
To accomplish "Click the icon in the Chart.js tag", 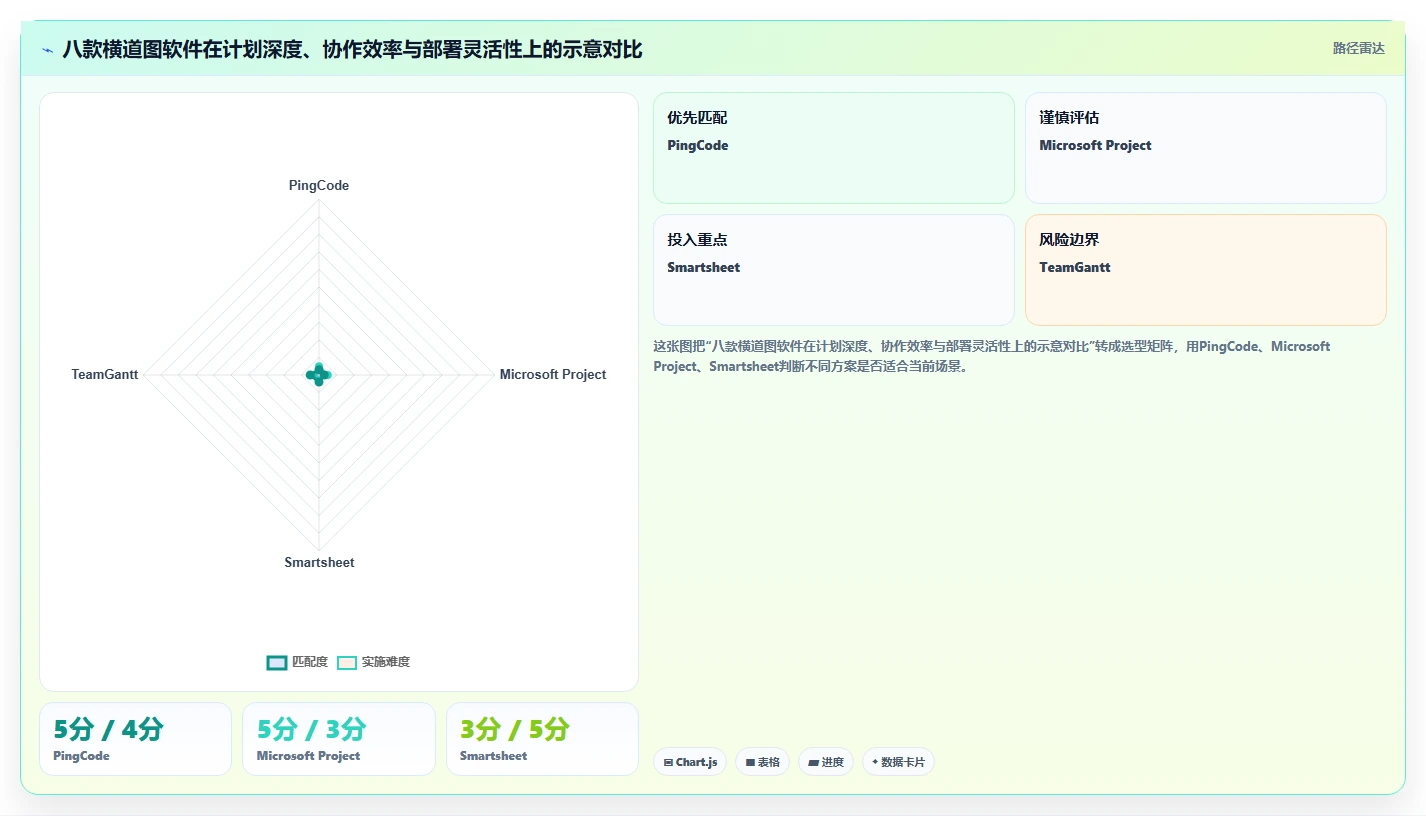I will point(668,762).
